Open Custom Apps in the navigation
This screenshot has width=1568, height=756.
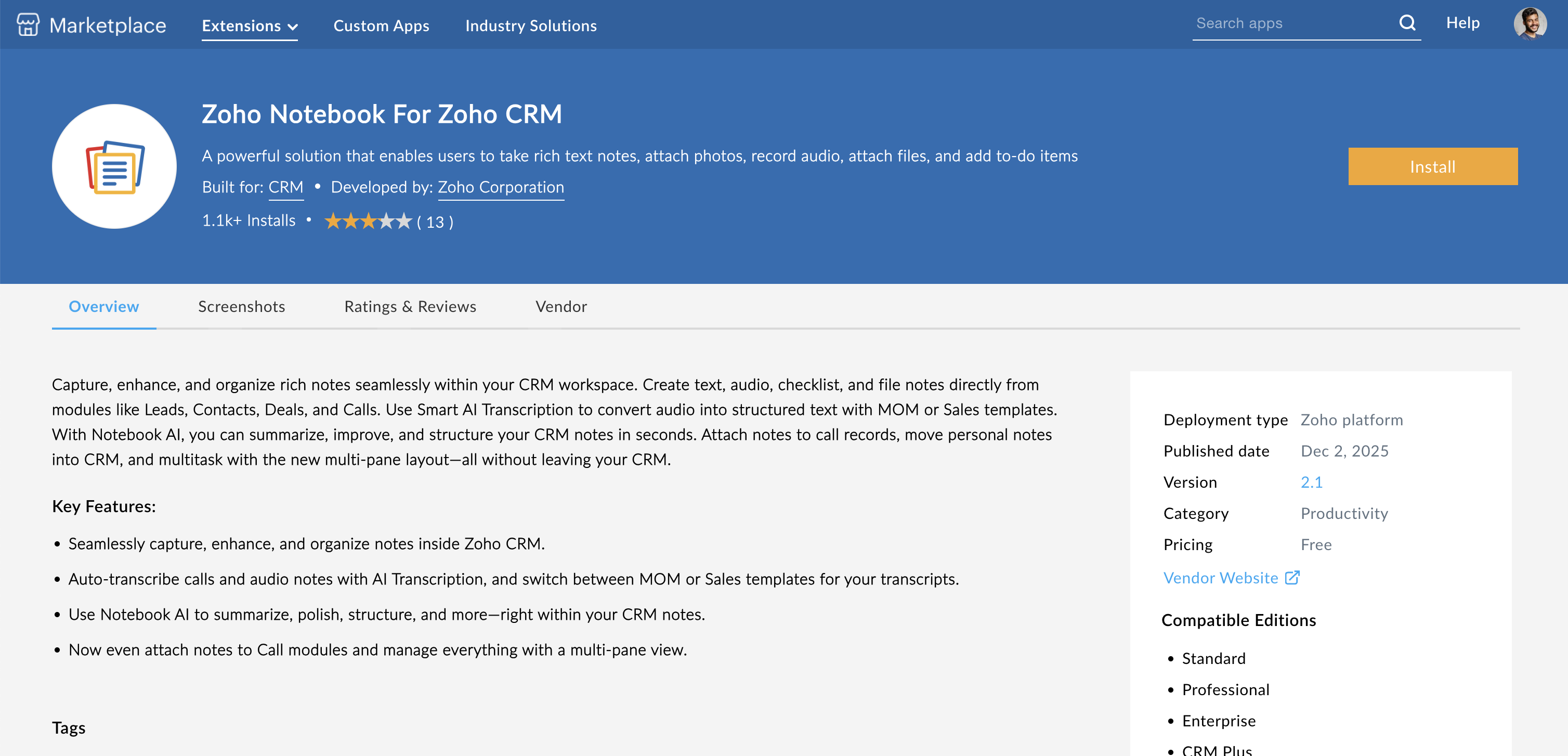381,25
